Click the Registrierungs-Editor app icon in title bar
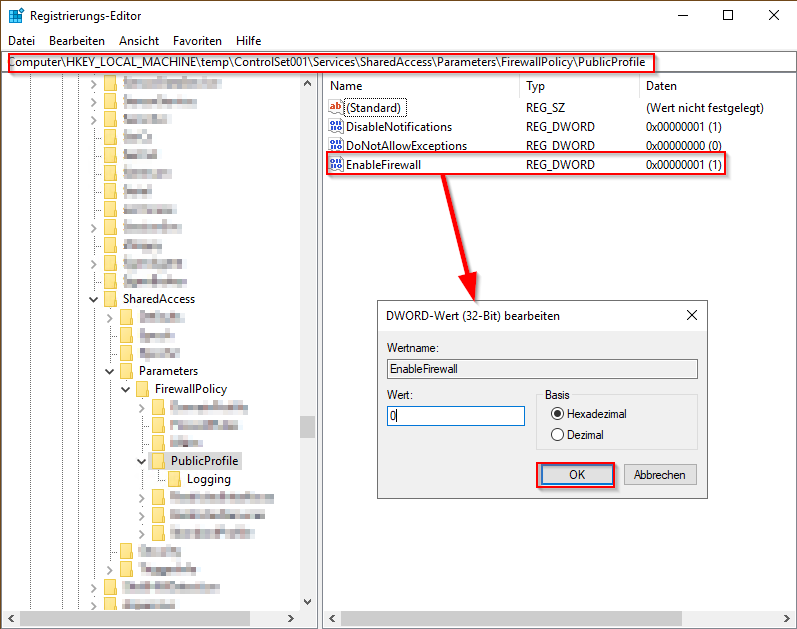This screenshot has height=629, width=797. tap(16, 16)
